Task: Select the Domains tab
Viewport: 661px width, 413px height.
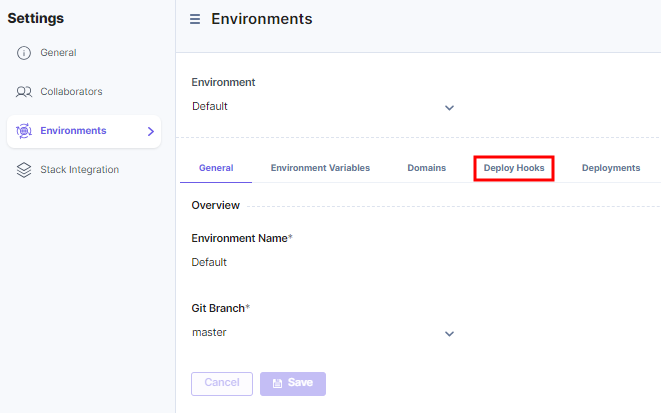Action: pos(427,168)
